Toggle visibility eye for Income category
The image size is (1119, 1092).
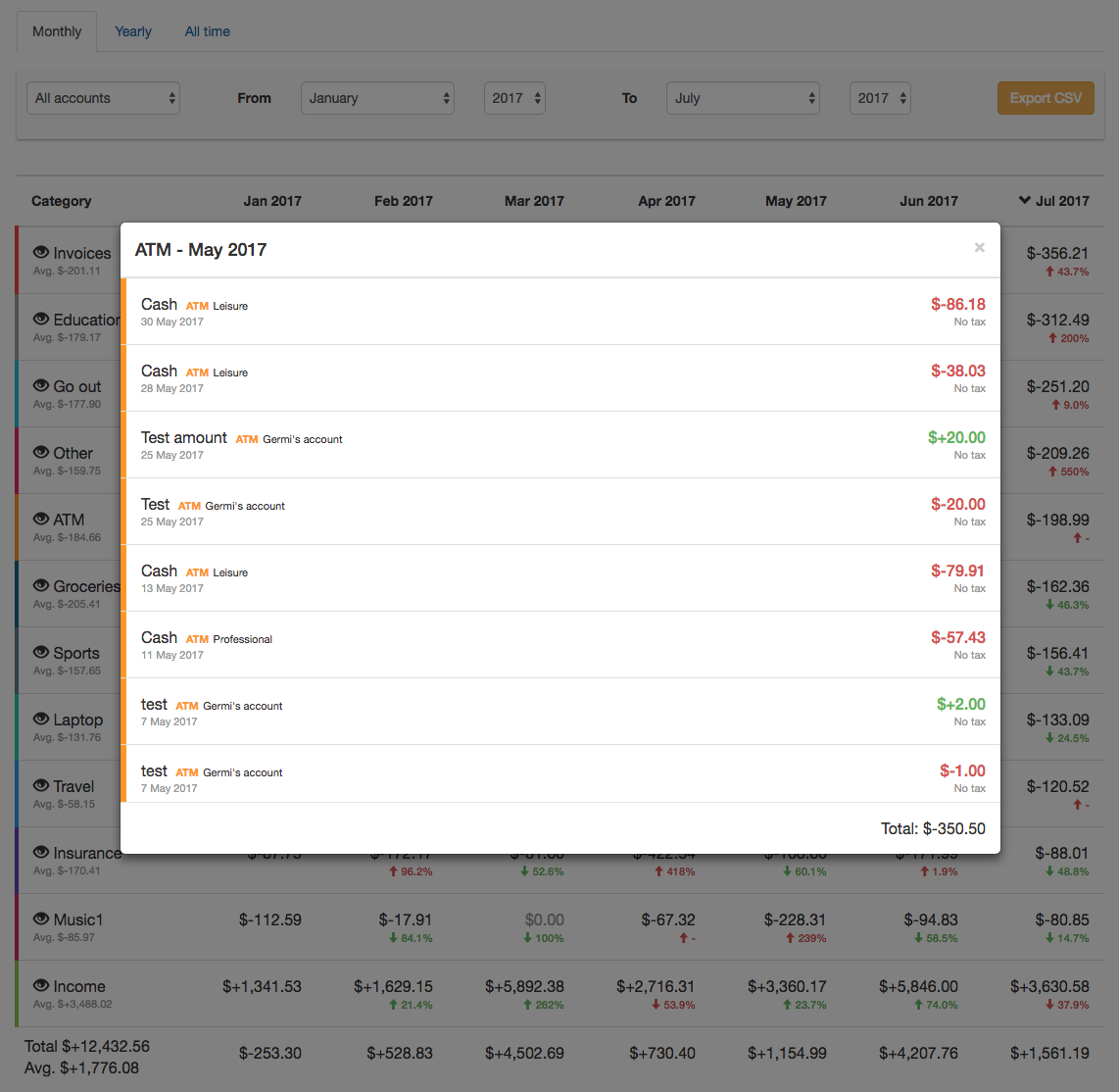pyautogui.click(x=41, y=986)
